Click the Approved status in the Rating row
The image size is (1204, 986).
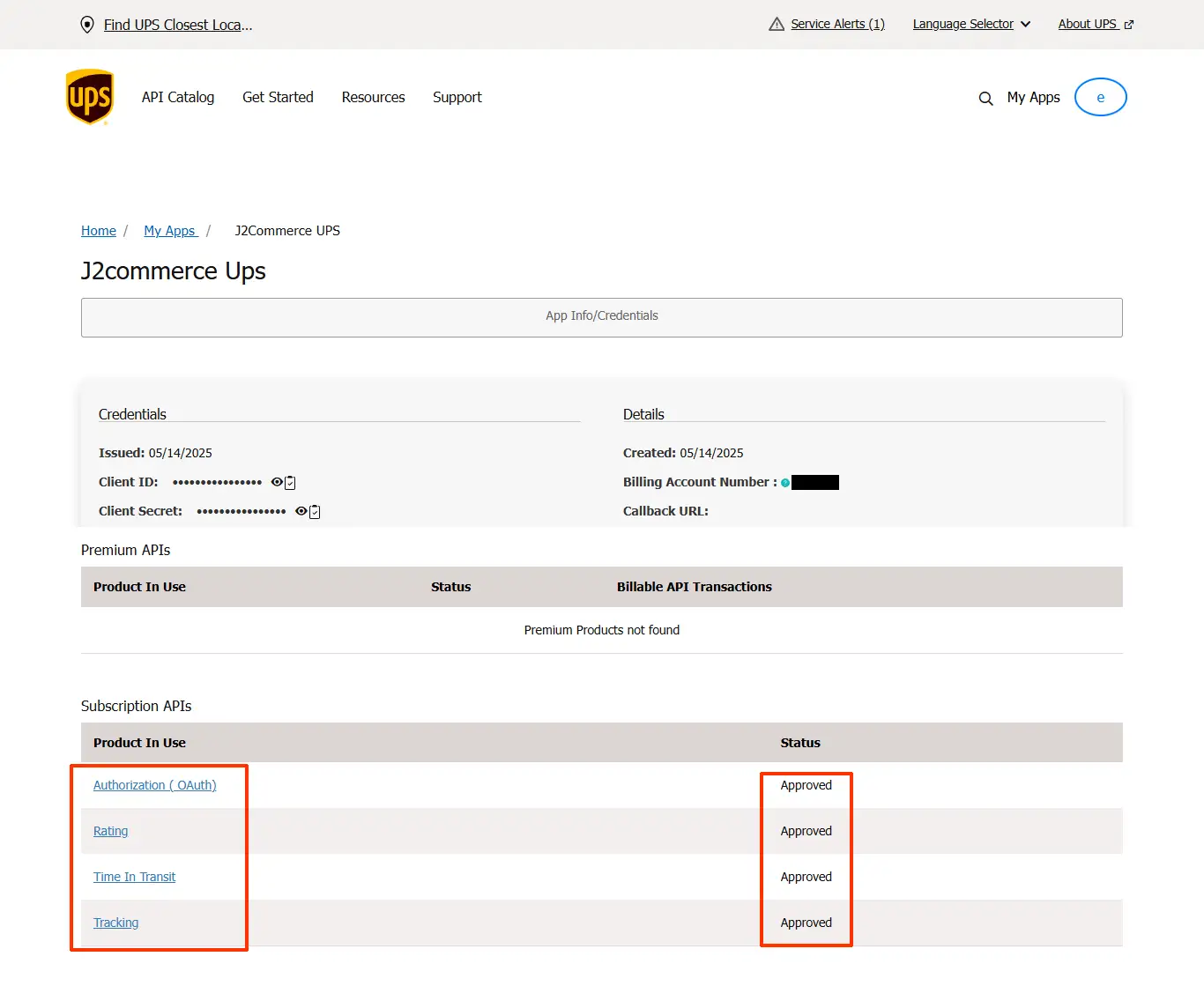[806, 831]
